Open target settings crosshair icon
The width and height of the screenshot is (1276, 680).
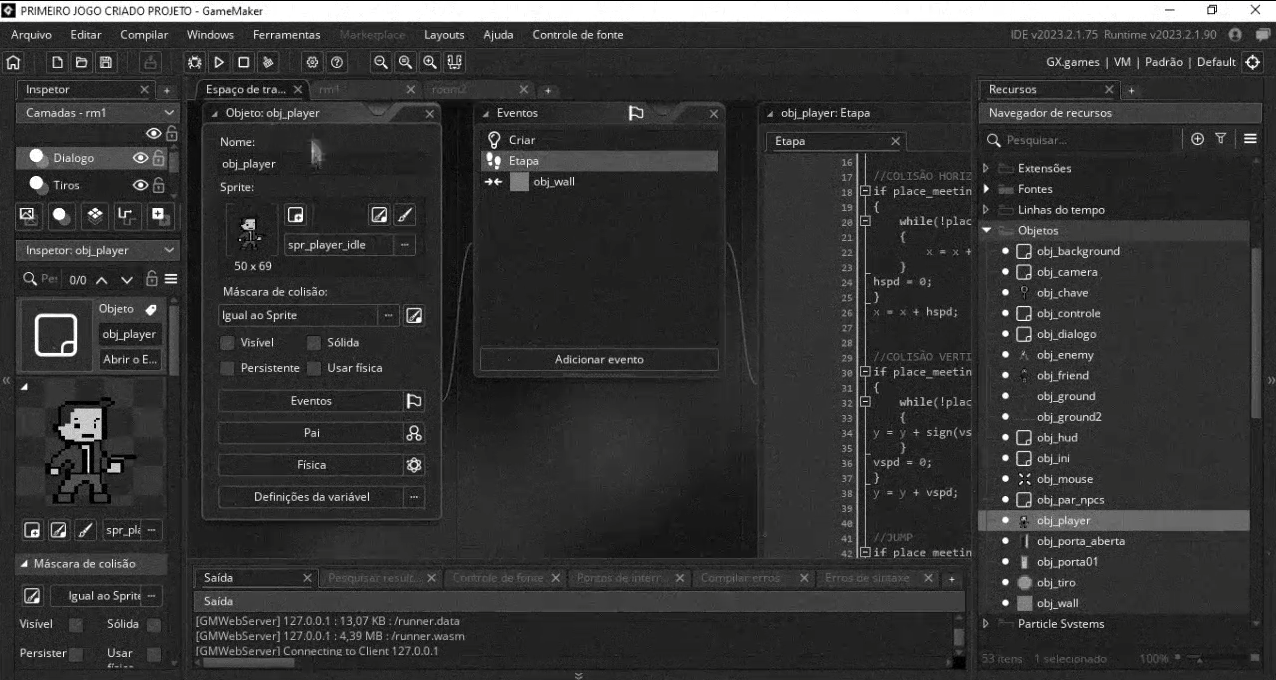(1254, 61)
